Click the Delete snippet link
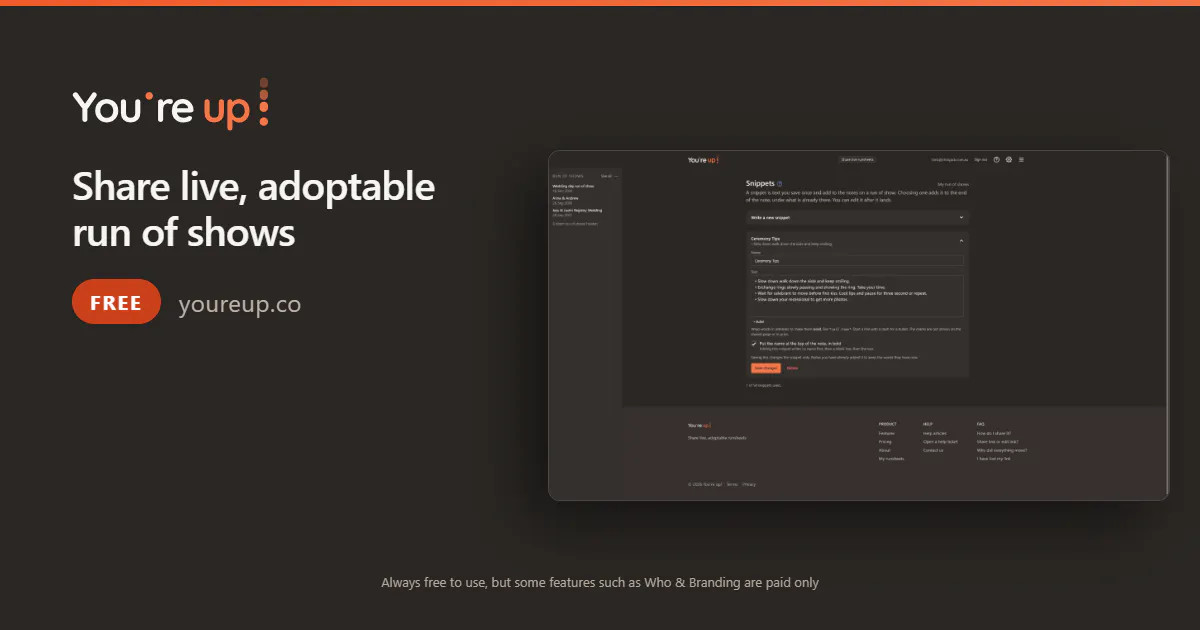The height and width of the screenshot is (630, 1200). 792,368
